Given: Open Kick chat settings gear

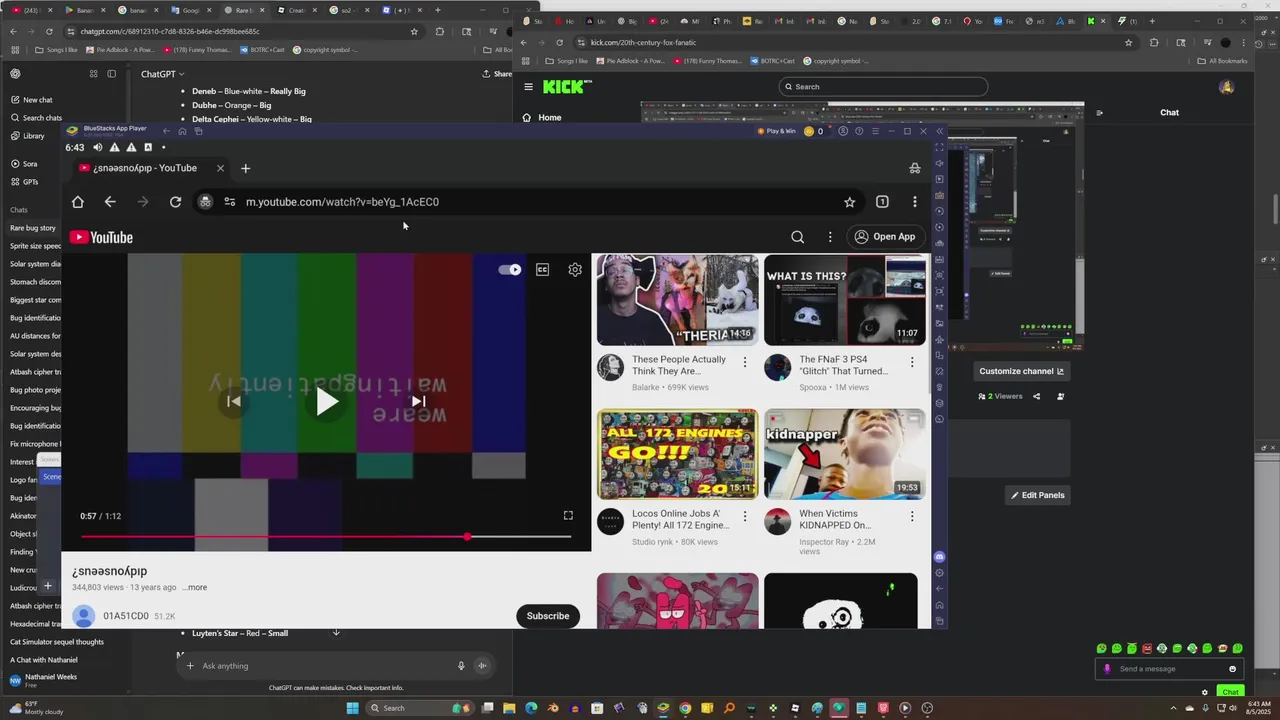Looking at the screenshot, I should tap(1205, 692).
